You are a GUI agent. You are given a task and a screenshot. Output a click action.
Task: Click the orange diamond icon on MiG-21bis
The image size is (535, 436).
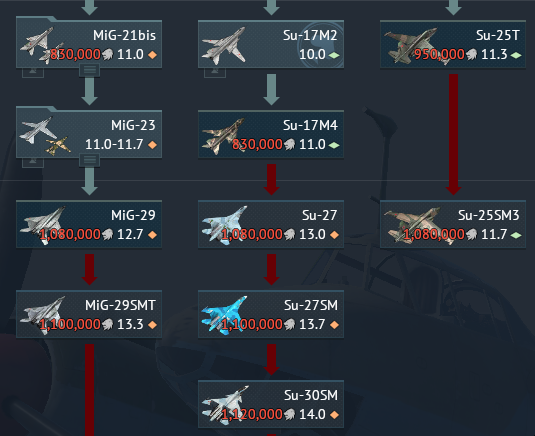pos(153,55)
